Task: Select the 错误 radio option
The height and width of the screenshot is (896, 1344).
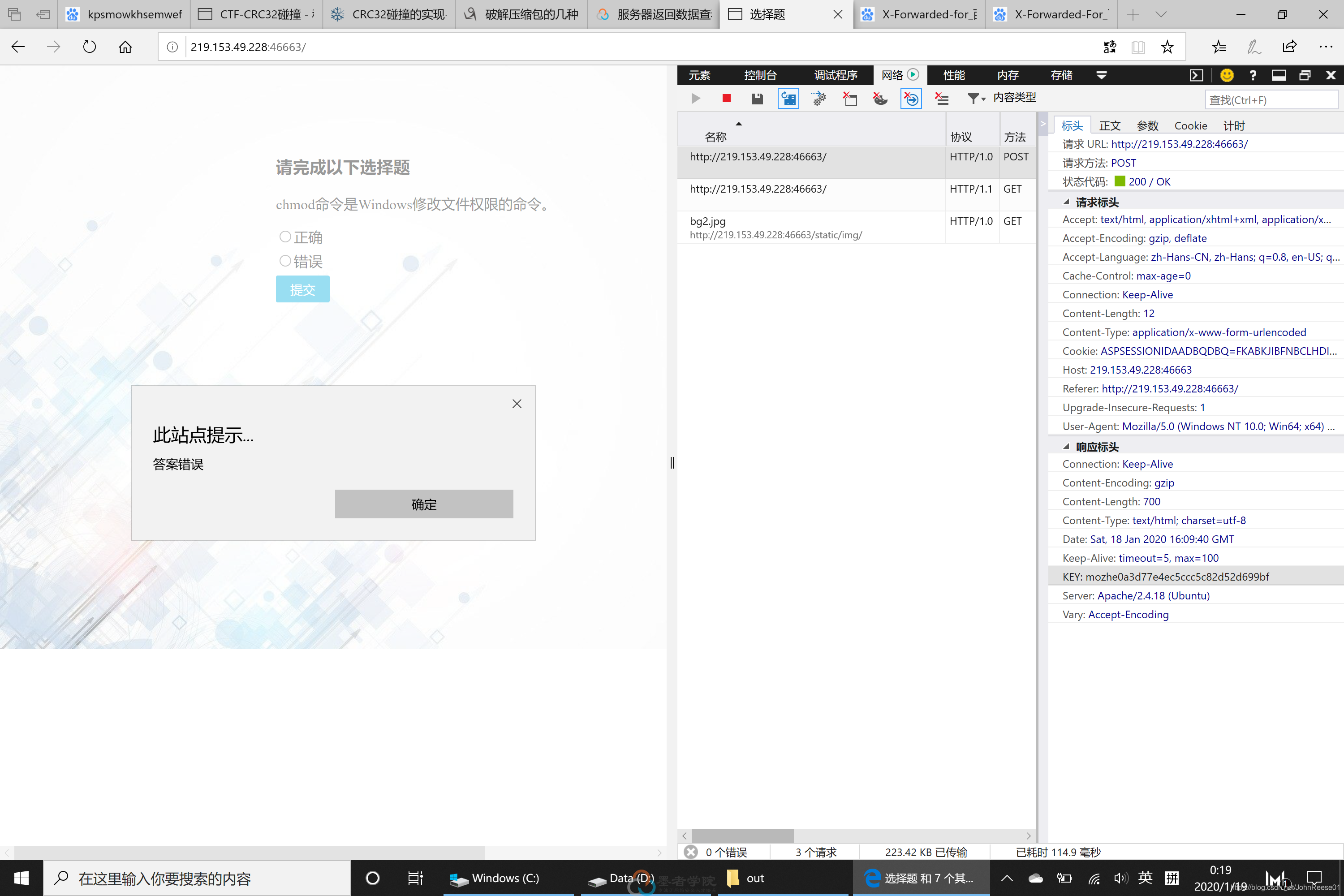Action: point(286,261)
